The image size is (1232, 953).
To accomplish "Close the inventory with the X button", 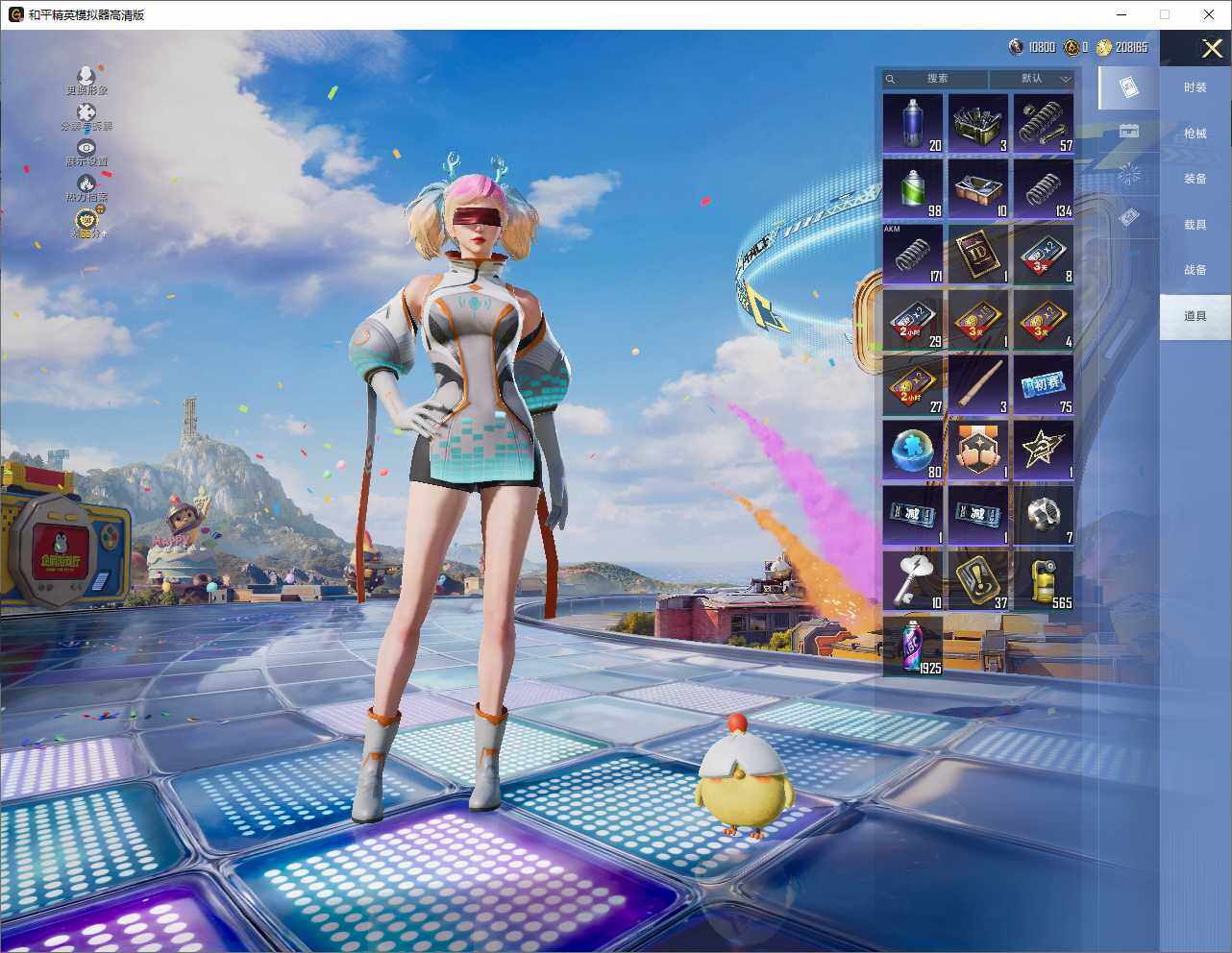I will 1212,48.
